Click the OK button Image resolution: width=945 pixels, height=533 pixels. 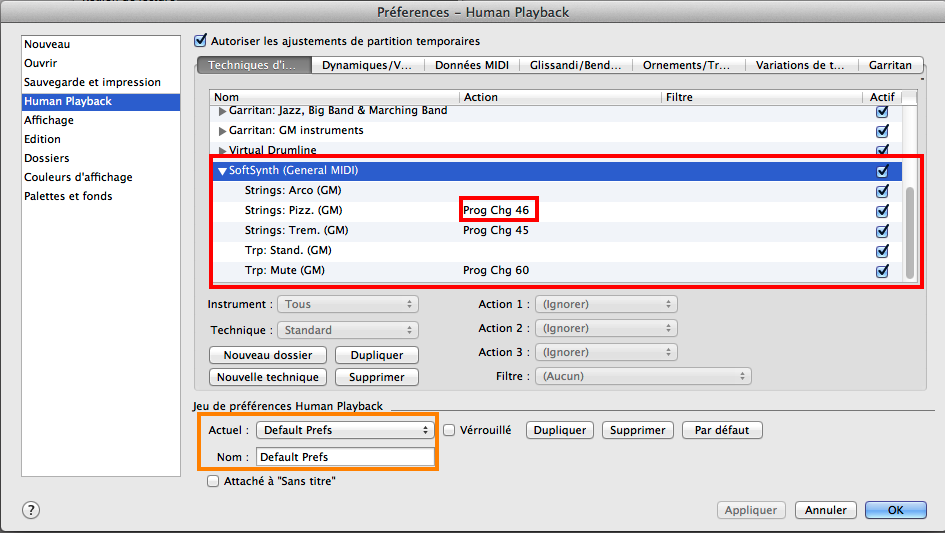(895, 510)
